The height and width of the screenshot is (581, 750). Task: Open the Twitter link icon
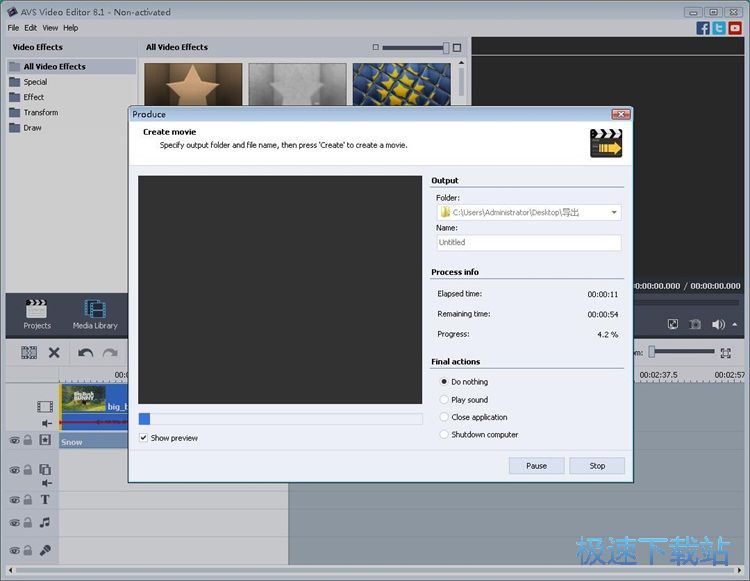(719, 28)
